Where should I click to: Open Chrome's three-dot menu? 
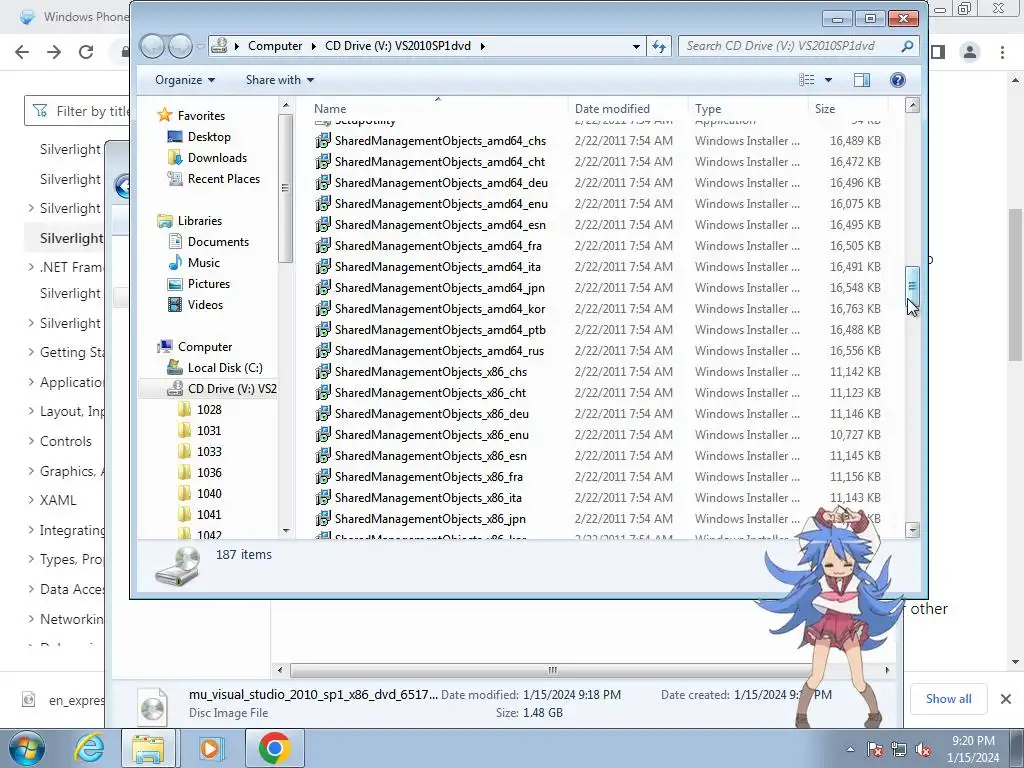[x=1002, y=52]
